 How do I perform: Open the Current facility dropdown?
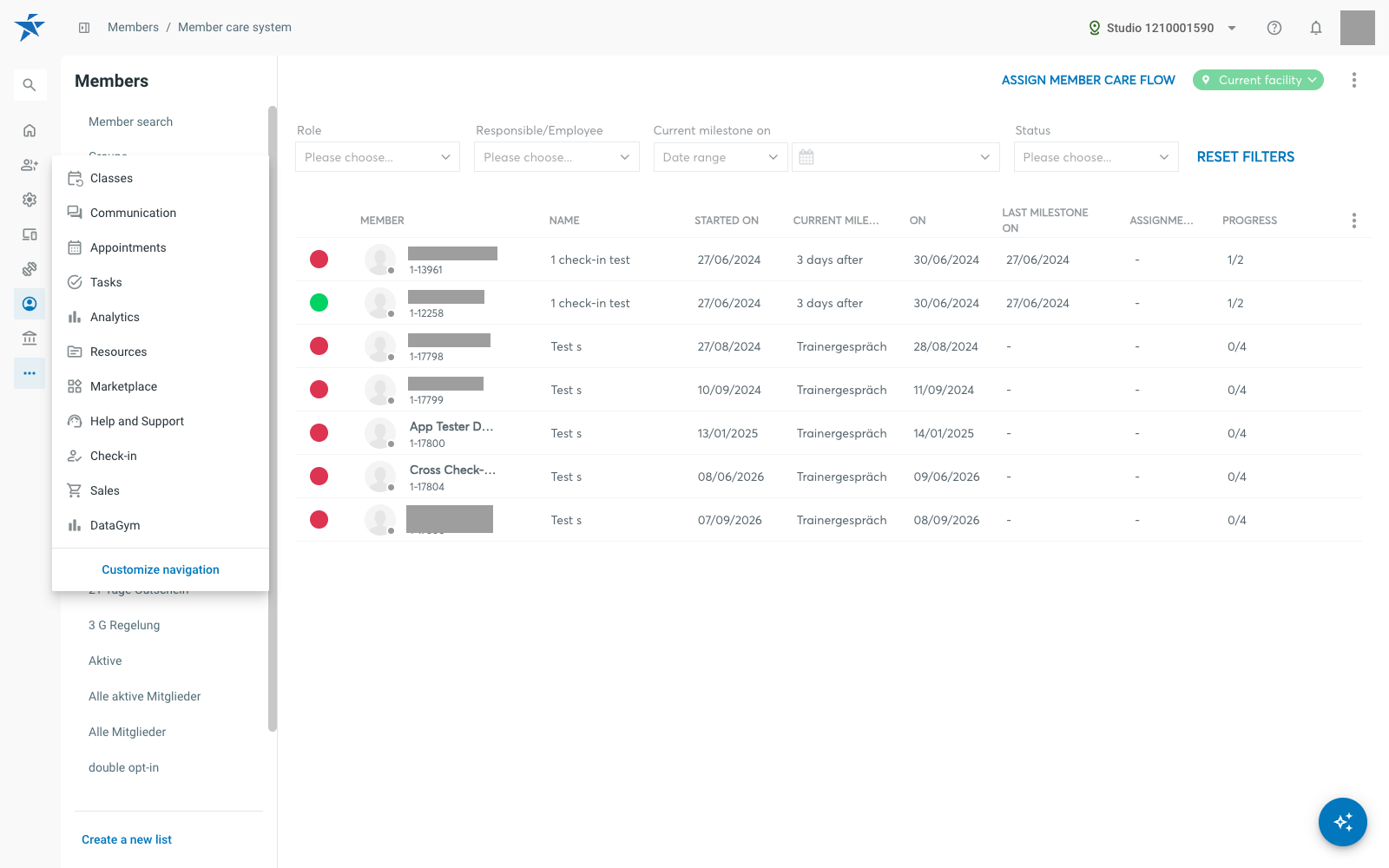click(1258, 80)
